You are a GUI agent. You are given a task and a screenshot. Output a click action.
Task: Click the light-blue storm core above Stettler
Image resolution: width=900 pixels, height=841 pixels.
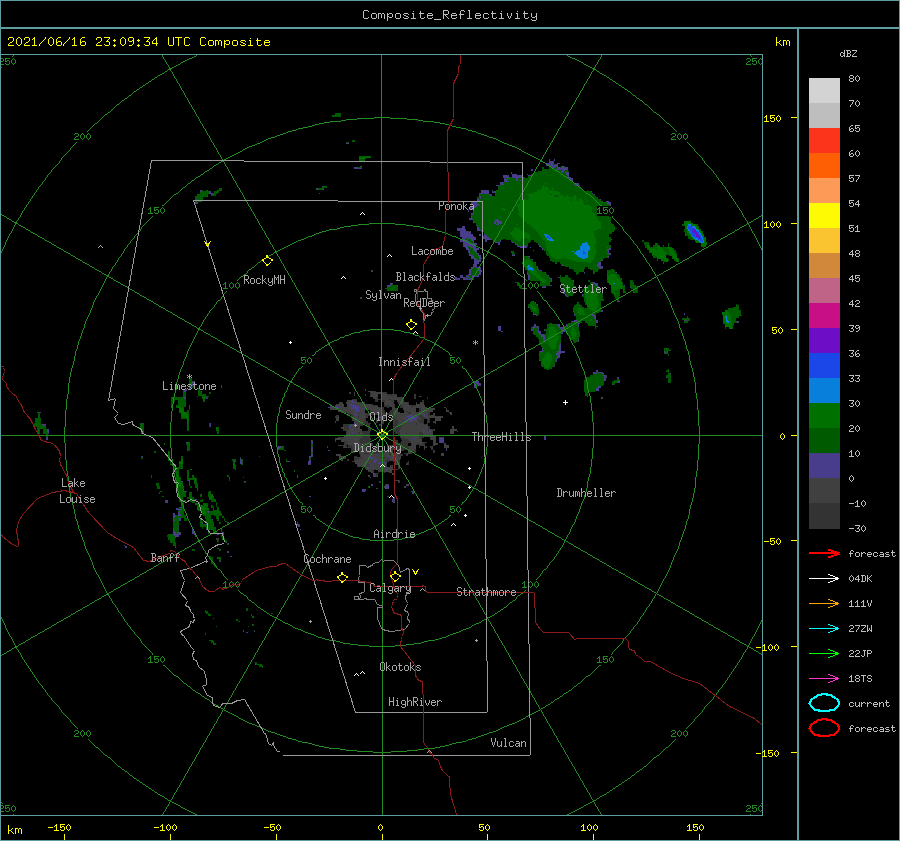click(583, 250)
